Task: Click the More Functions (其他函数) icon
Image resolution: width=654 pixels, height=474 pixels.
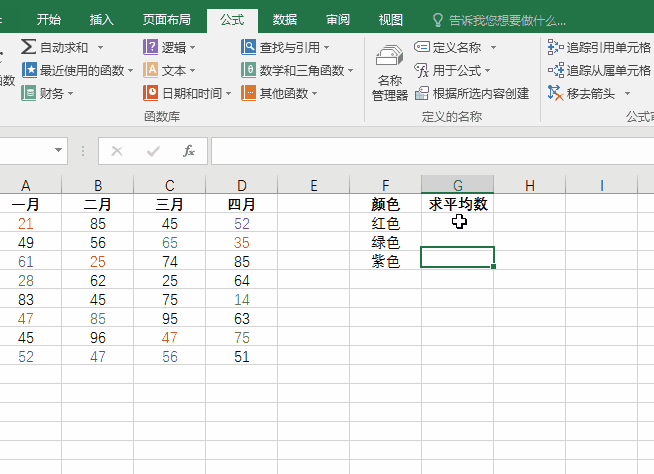Action: [x=248, y=93]
